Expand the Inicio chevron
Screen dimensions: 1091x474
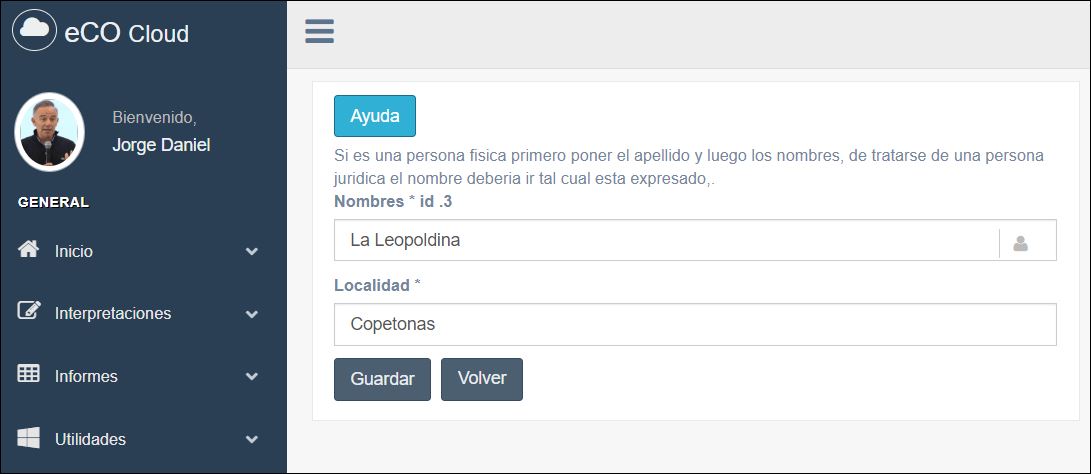tap(252, 251)
